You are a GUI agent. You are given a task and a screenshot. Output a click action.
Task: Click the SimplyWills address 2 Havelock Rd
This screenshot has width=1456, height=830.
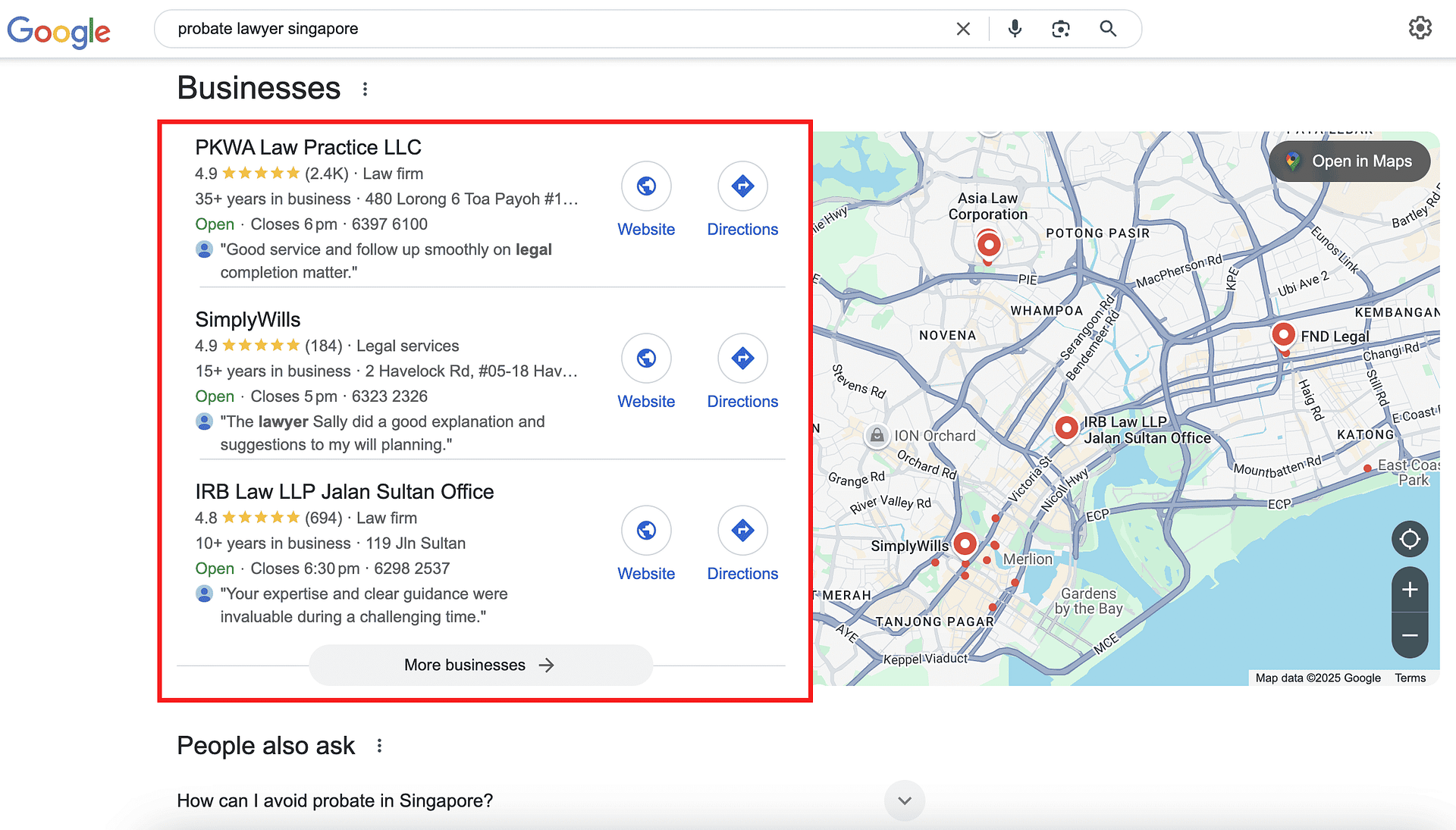pos(471,371)
